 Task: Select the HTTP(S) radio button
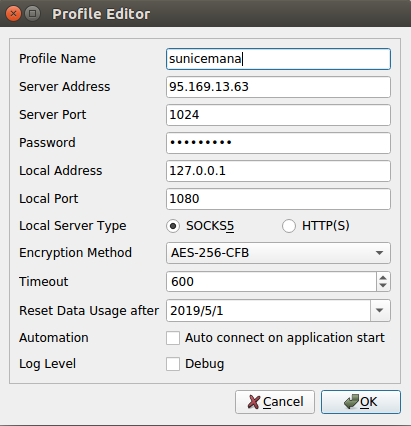click(x=289, y=226)
